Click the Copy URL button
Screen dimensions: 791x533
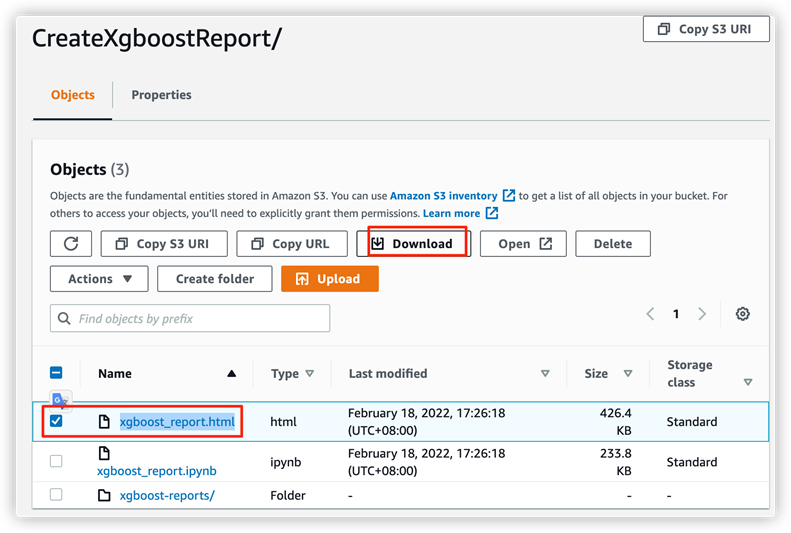[x=292, y=244]
